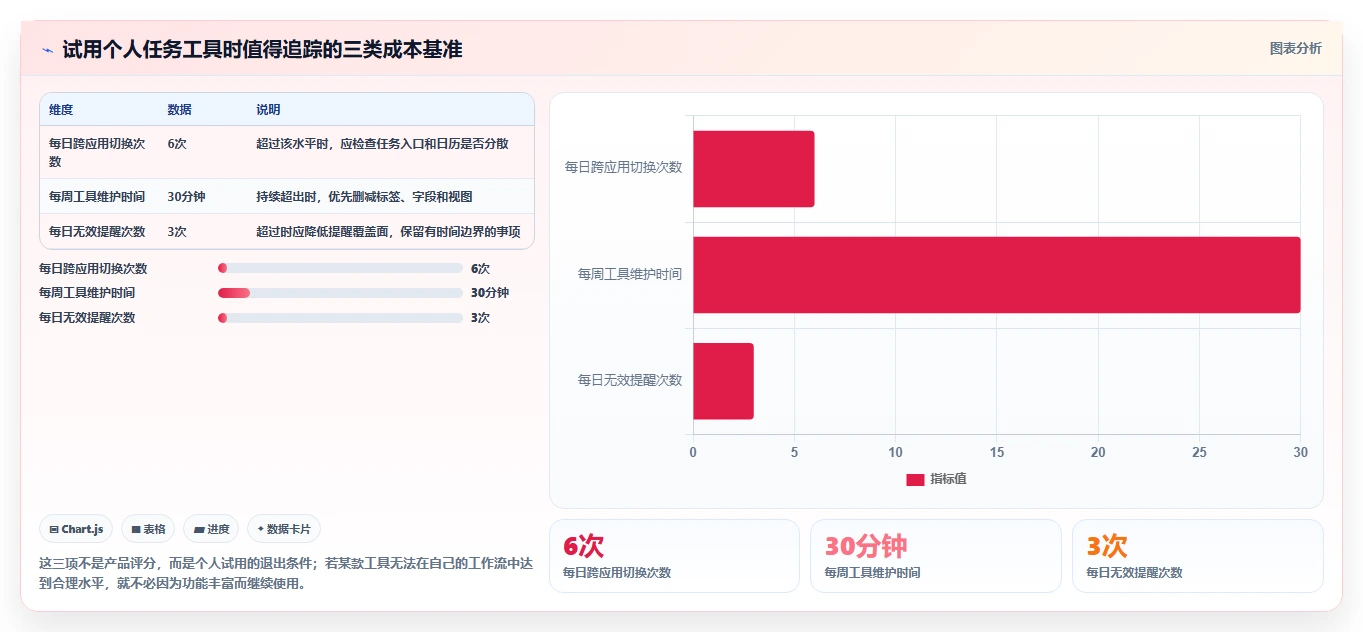Click the page title 试用个人任务工具时值得追踪的三类成本基准

click(x=262, y=50)
